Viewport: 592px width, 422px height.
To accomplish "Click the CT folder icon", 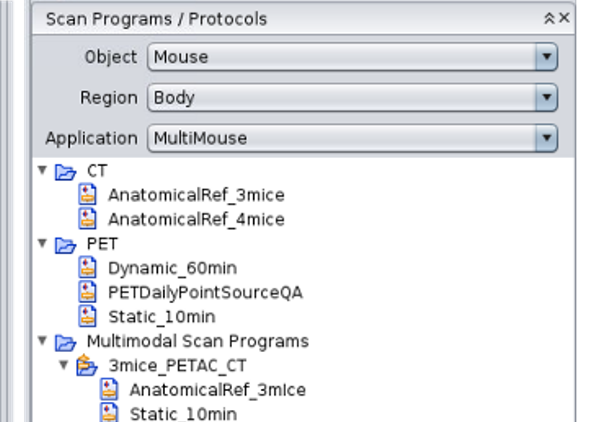I will [65, 172].
